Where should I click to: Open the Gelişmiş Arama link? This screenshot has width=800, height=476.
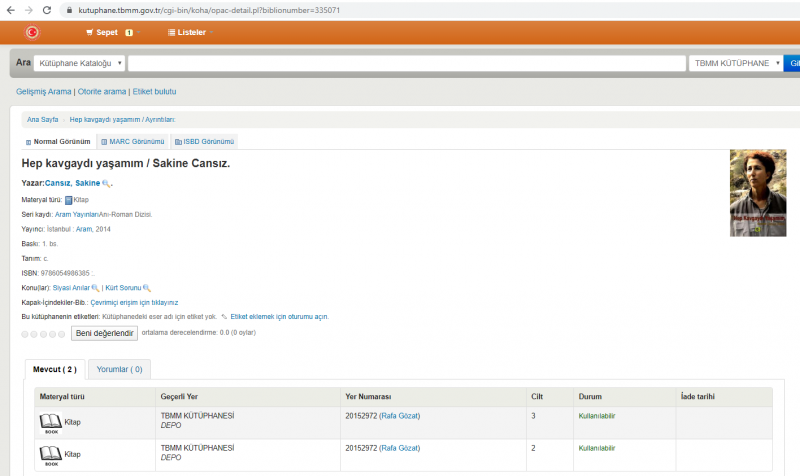[x=44, y=92]
